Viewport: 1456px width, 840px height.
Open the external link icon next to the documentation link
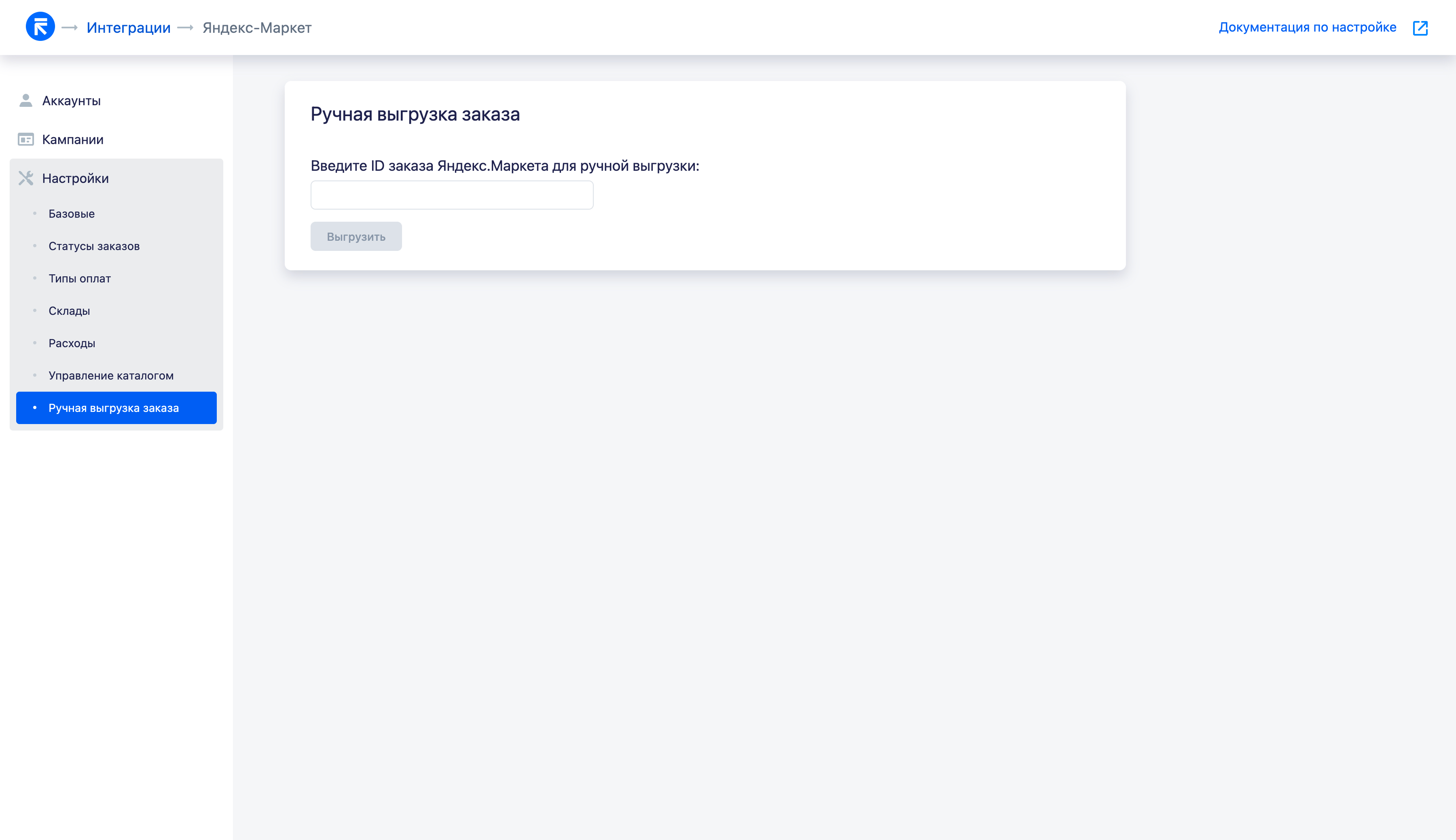1420,28
